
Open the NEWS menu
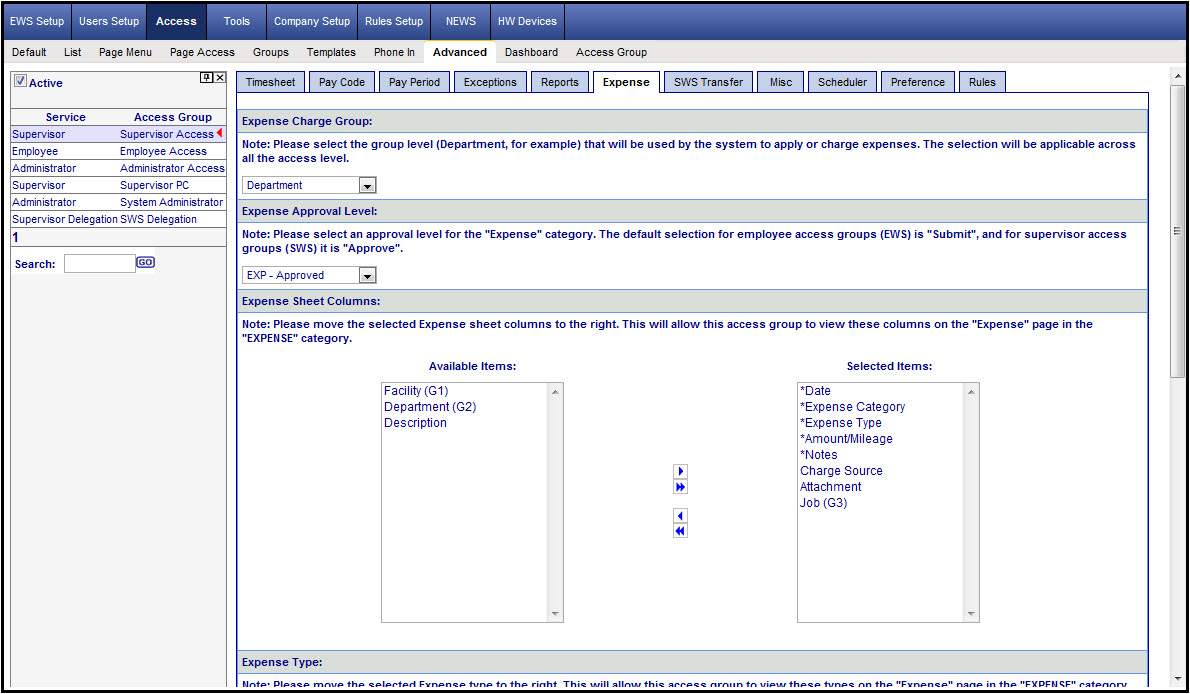tap(461, 21)
